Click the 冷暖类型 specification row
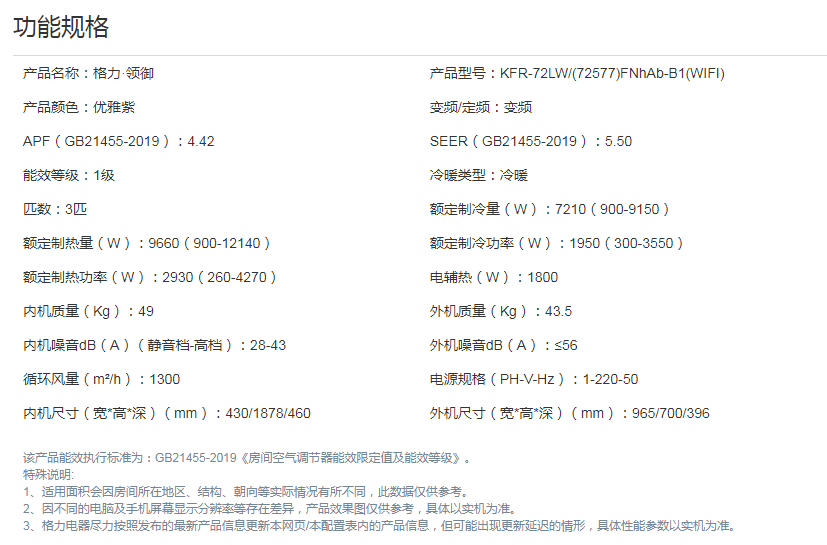Viewport: 827px width, 545px height. 478,175
